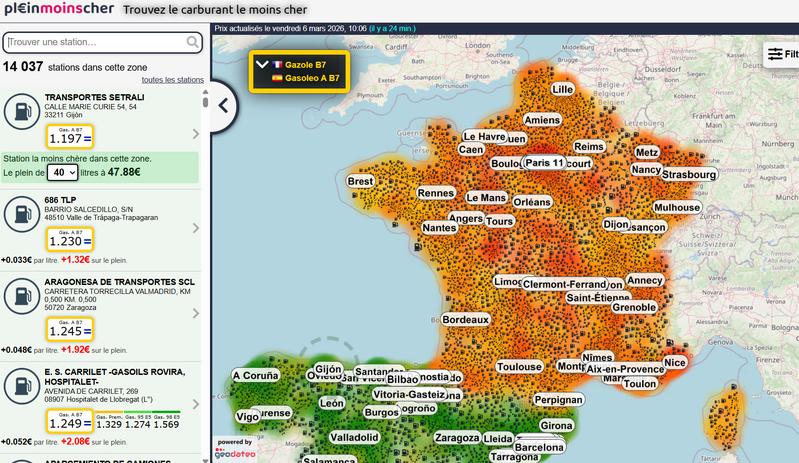Click the search magnifier icon
Screen dimensions: 799x463
pos(192,42)
